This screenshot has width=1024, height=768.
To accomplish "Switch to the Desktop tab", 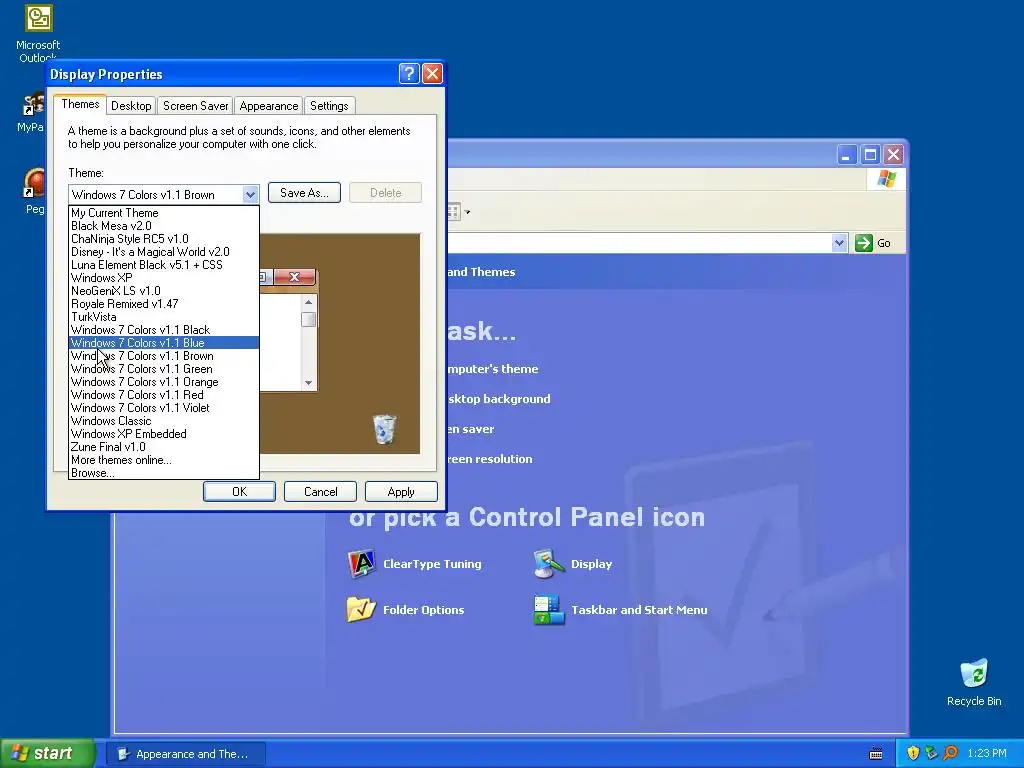I will pyautogui.click(x=131, y=106).
